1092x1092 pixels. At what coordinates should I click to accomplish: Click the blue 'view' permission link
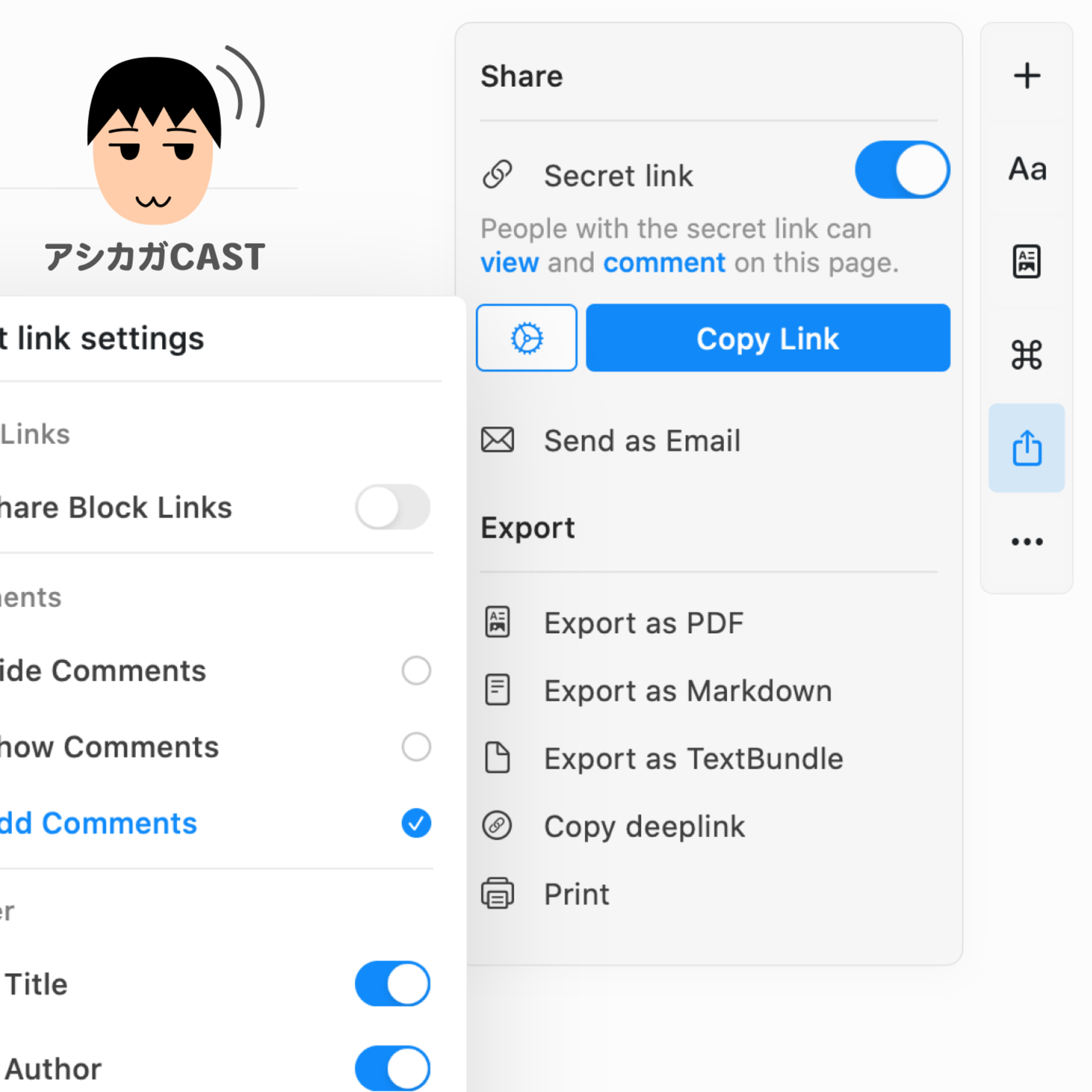tap(509, 263)
